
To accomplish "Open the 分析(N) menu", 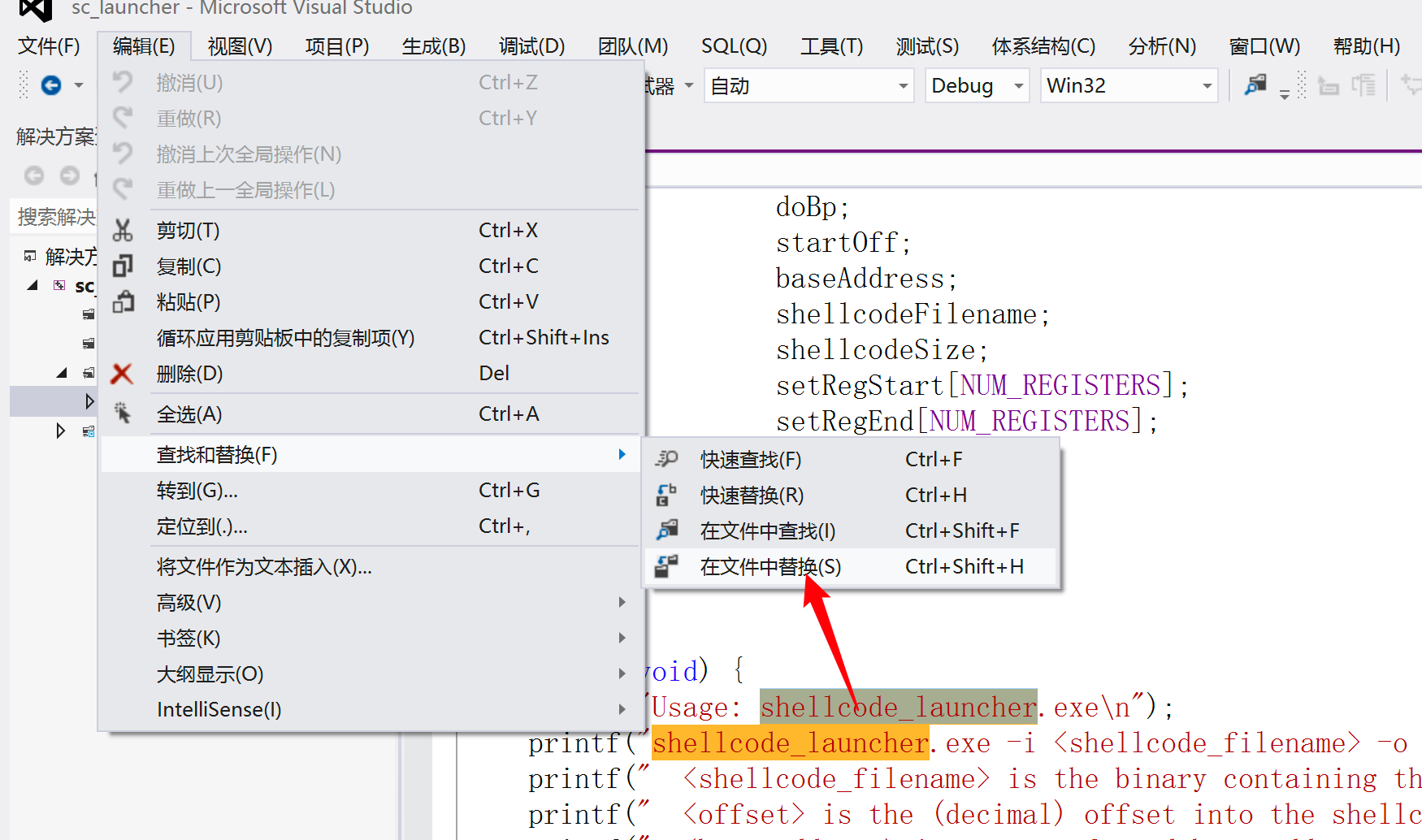I will click(x=1162, y=46).
